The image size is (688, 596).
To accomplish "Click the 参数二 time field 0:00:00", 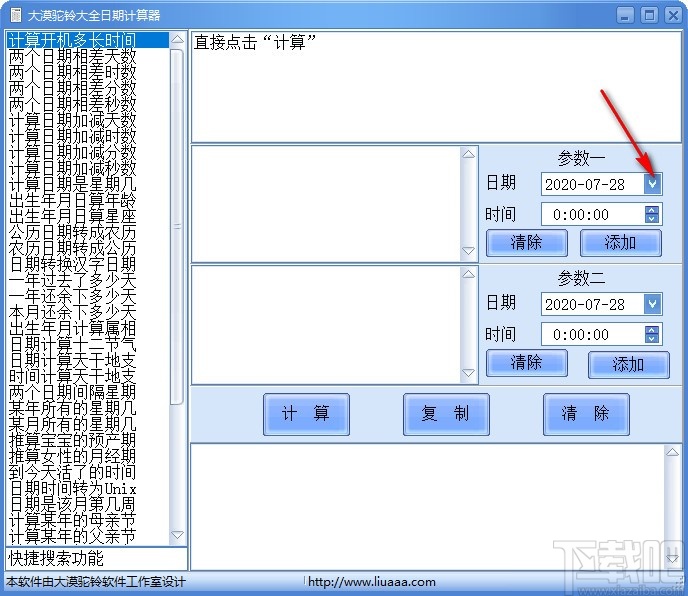I will pyautogui.click(x=593, y=334).
